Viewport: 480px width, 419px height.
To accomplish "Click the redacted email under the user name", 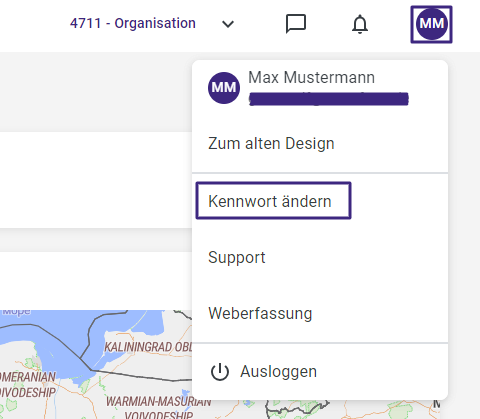I will point(329,99).
